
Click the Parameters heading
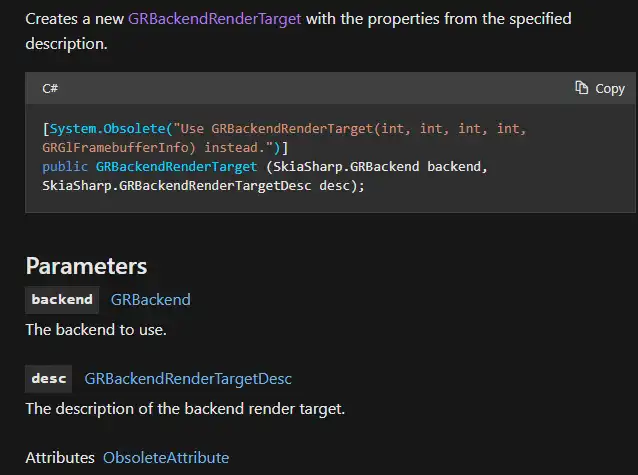tap(86, 266)
